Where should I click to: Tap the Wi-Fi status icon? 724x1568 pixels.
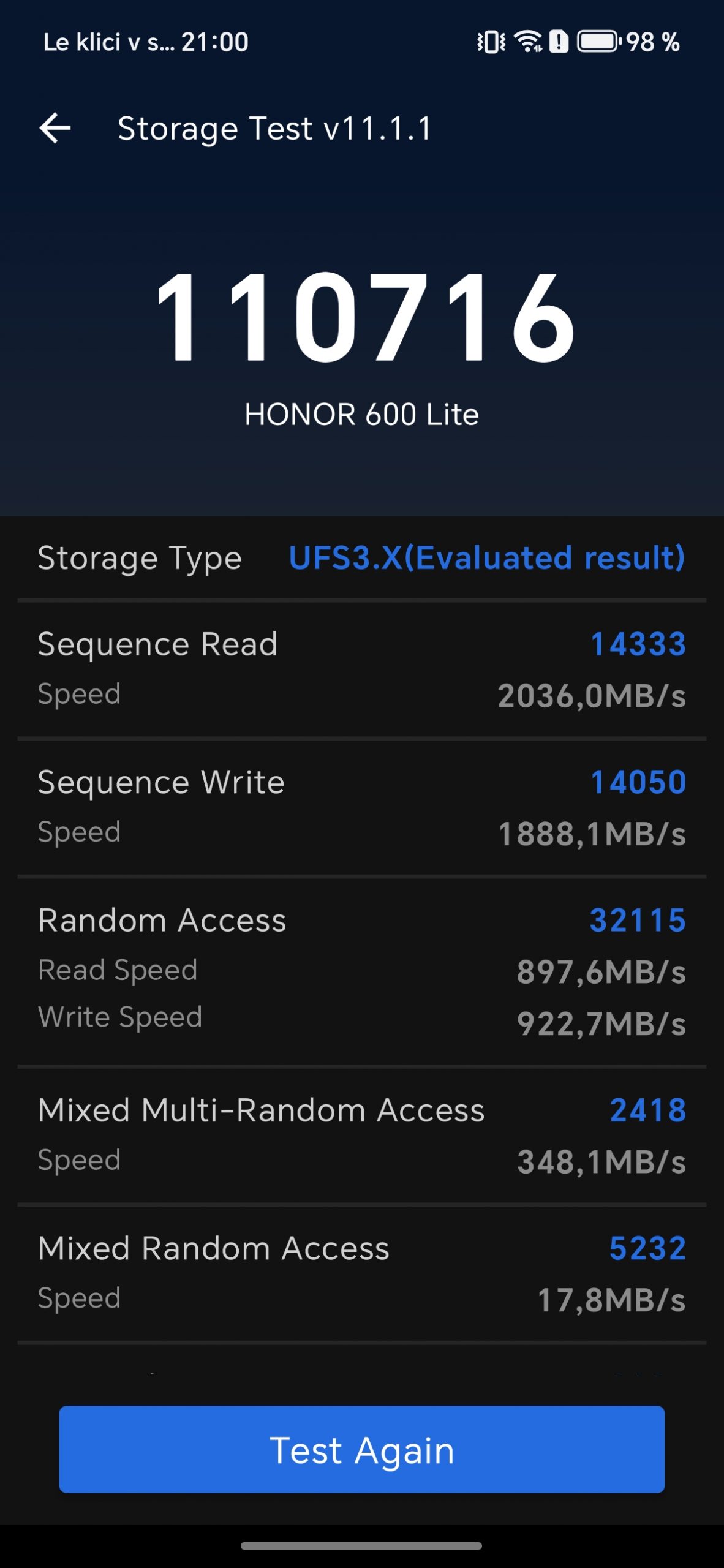click(x=528, y=42)
